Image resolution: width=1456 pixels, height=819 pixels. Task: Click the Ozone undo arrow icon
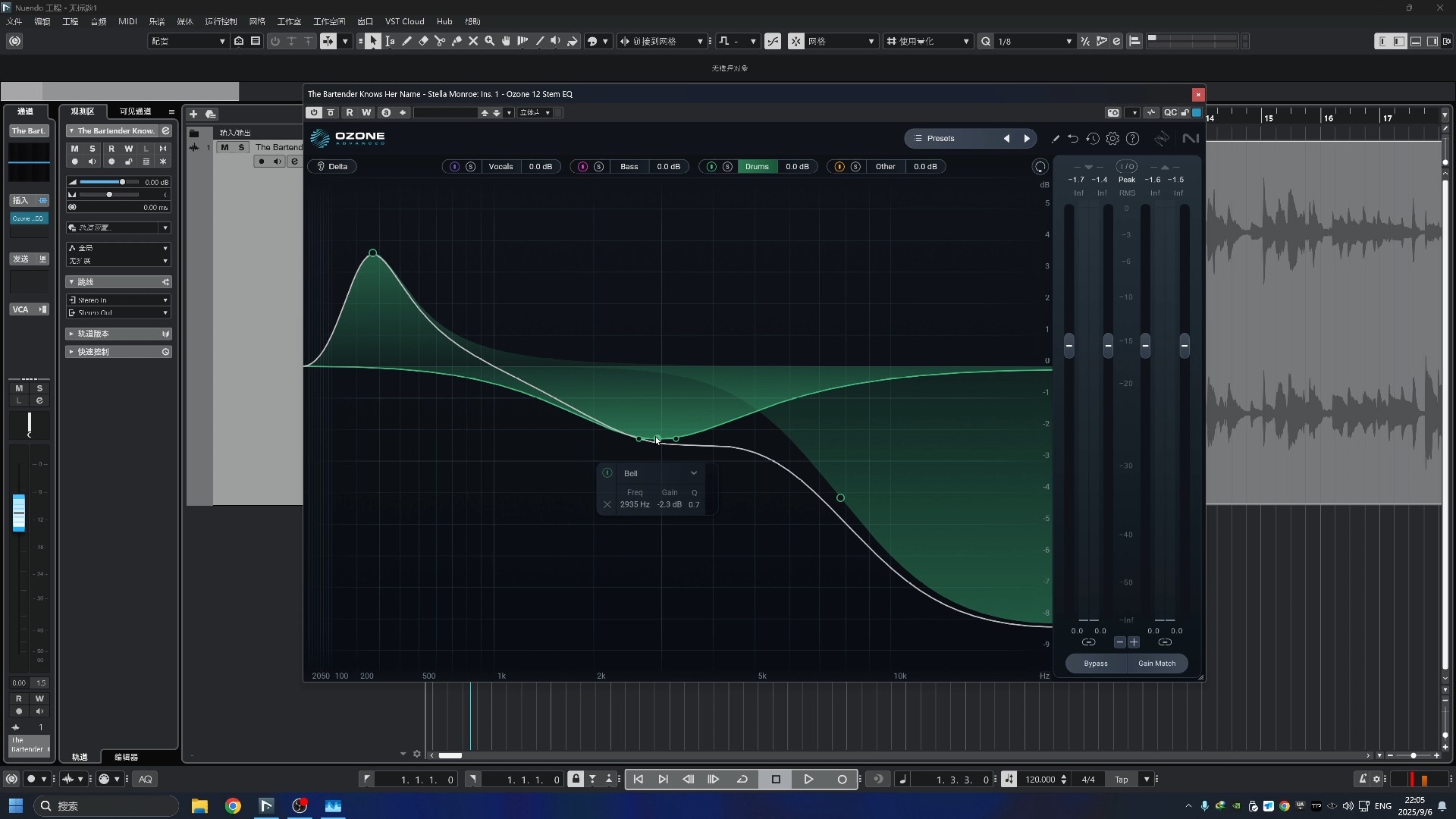point(1073,139)
